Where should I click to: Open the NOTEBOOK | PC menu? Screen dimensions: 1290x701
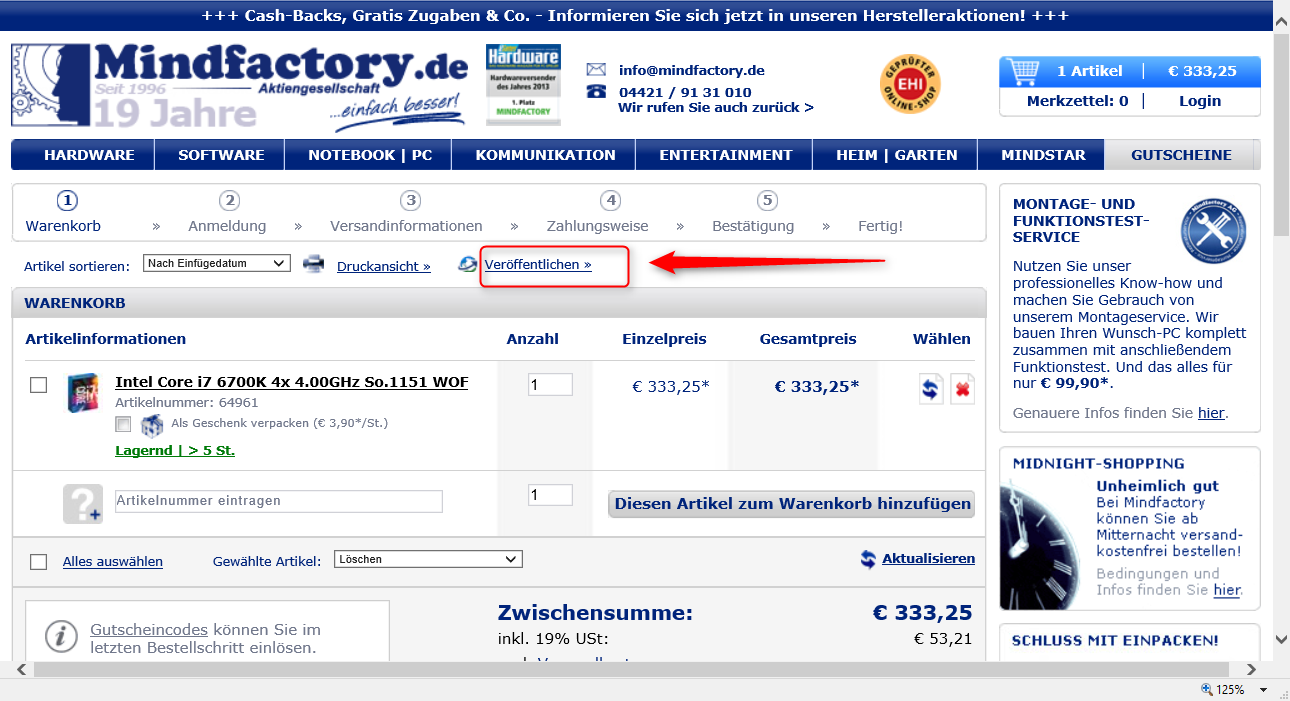pos(370,155)
